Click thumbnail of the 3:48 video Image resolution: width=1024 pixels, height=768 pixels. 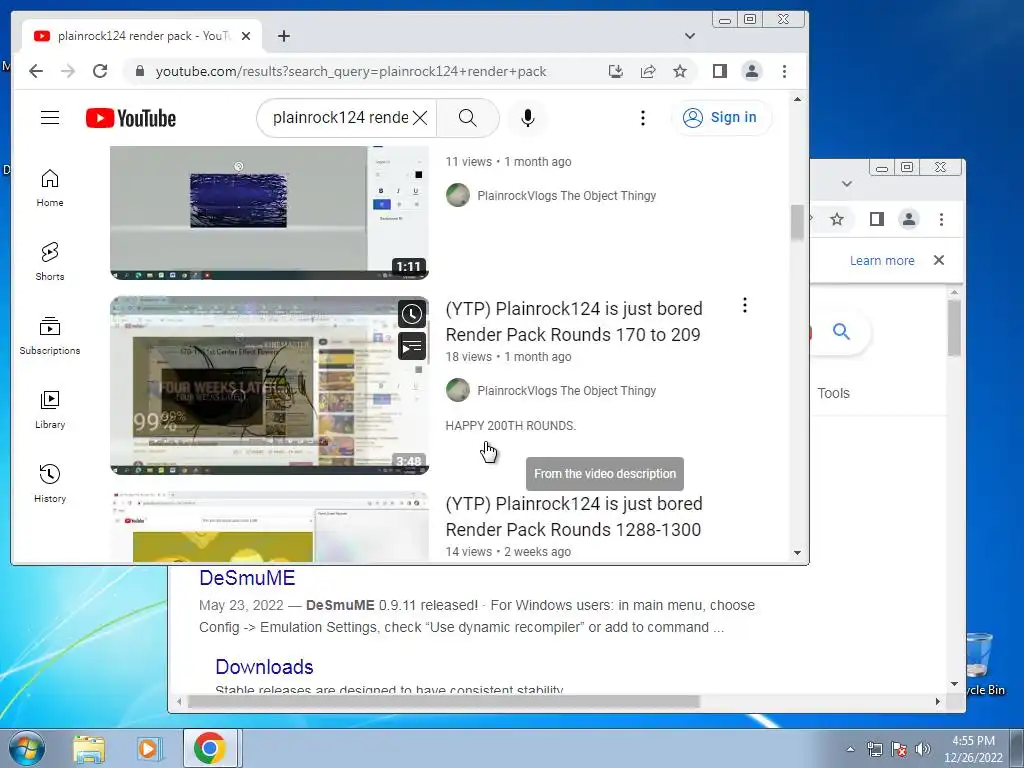coord(269,385)
